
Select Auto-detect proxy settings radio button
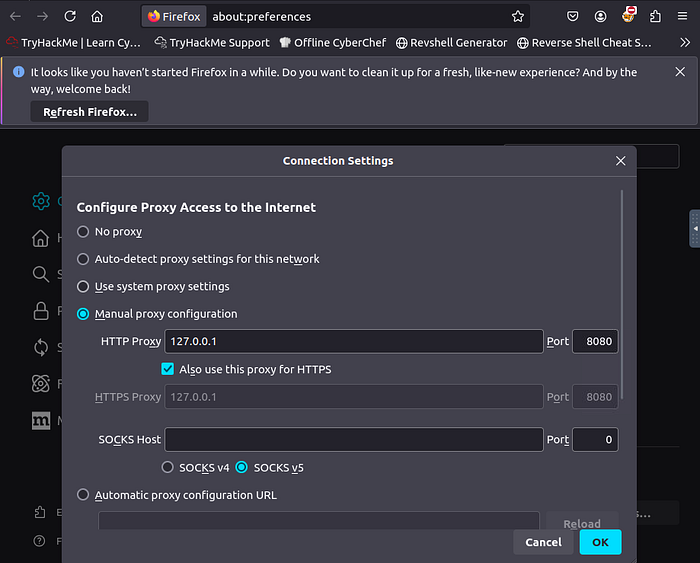tap(83, 259)
